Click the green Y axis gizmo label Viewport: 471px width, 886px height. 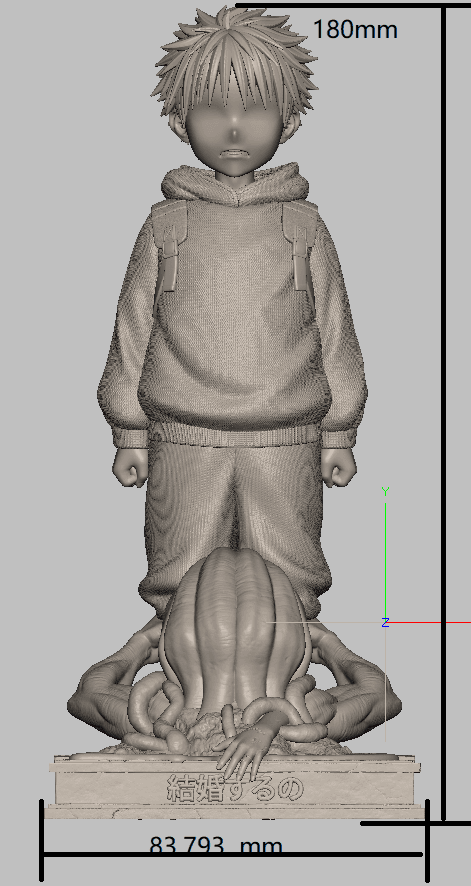(x=385, y=491)
